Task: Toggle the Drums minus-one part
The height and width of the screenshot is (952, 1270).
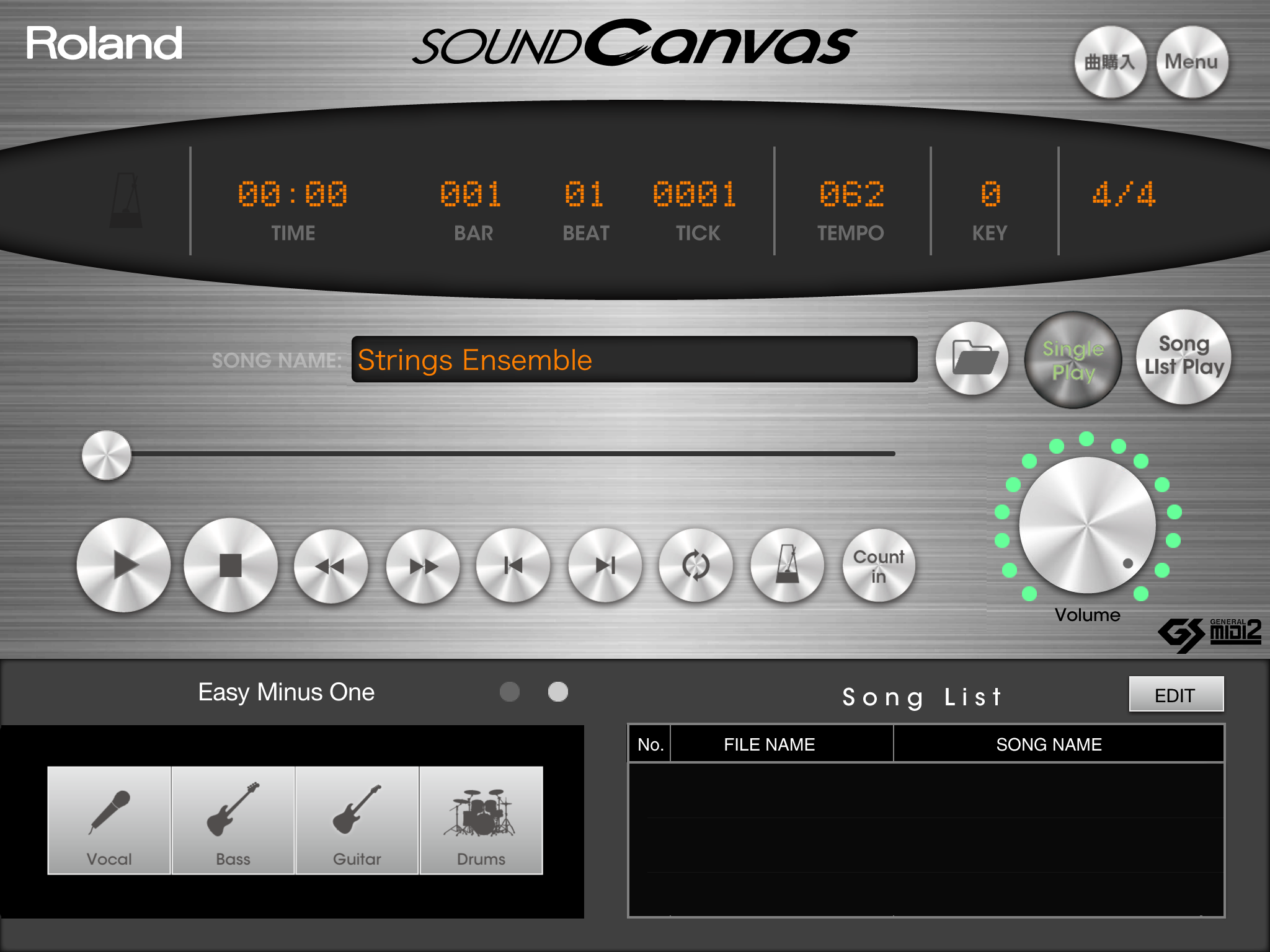Action: coord(481,820)
